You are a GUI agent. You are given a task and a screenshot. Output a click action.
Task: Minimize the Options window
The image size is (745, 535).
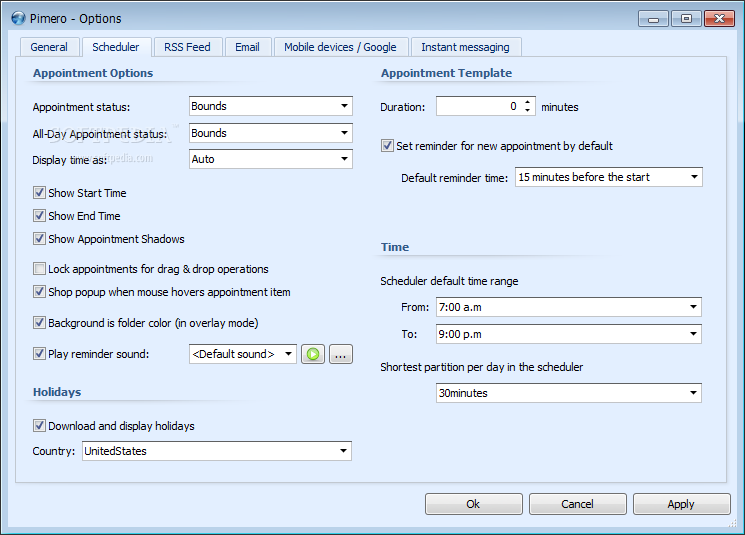[x=654, y=19]
